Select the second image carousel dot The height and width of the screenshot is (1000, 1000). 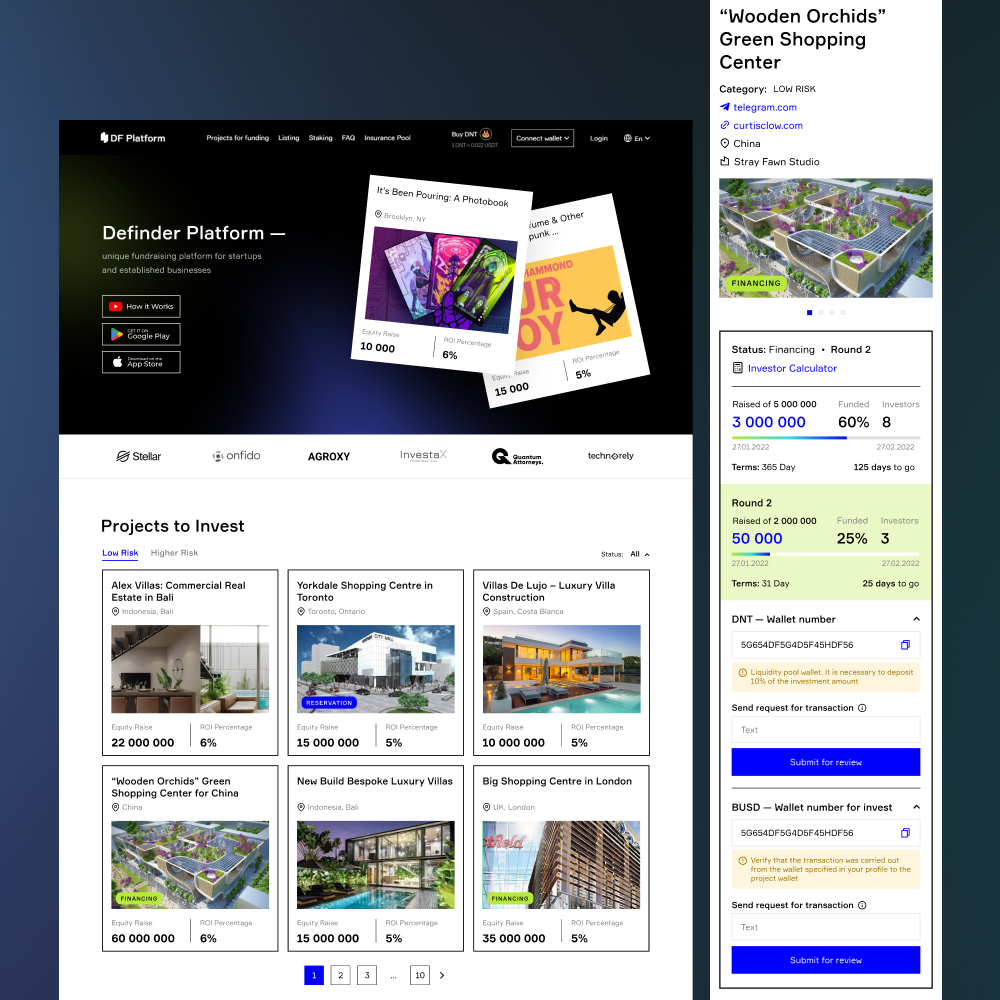pos(820,312)
